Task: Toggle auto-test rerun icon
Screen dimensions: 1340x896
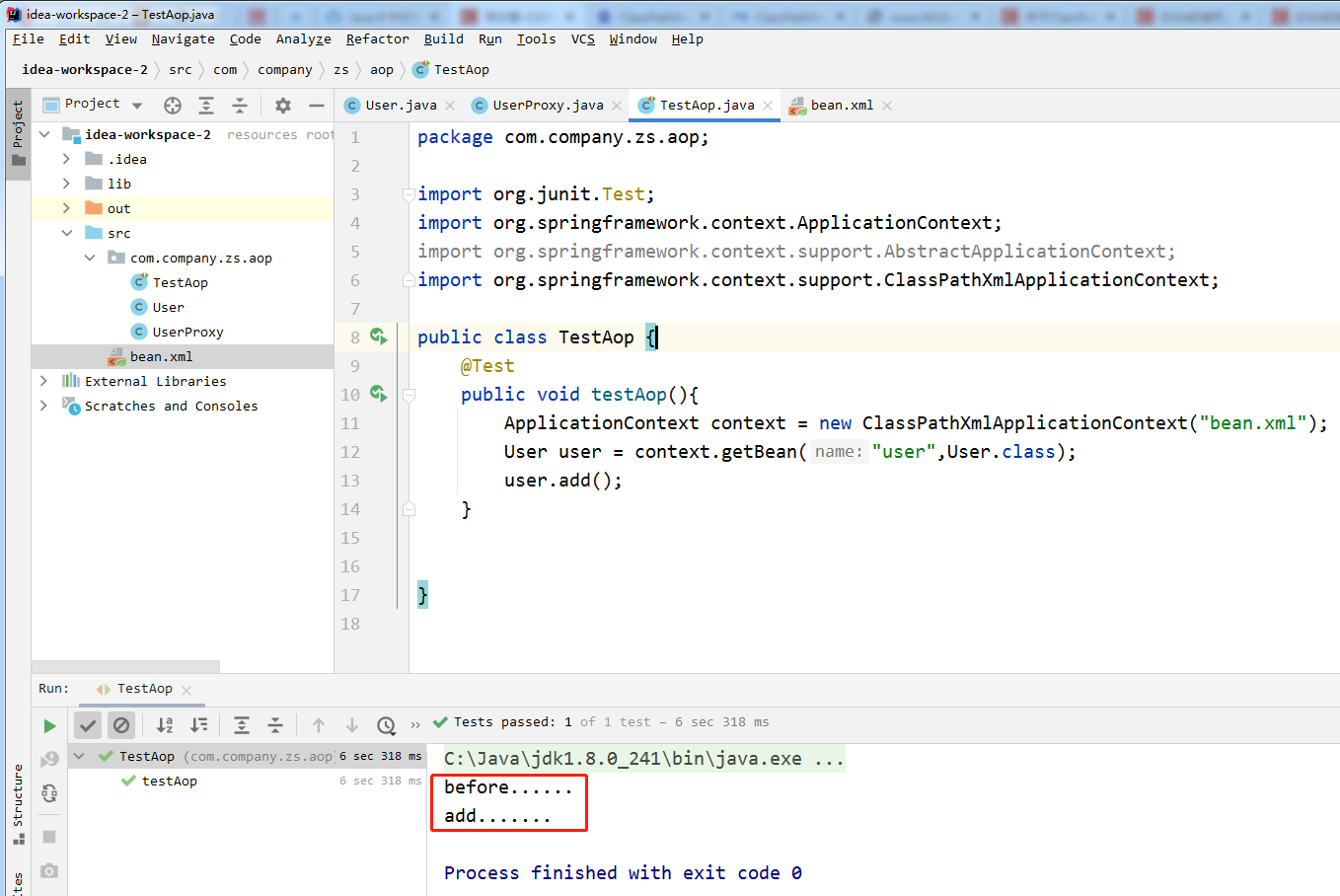Action: point(49,793)
